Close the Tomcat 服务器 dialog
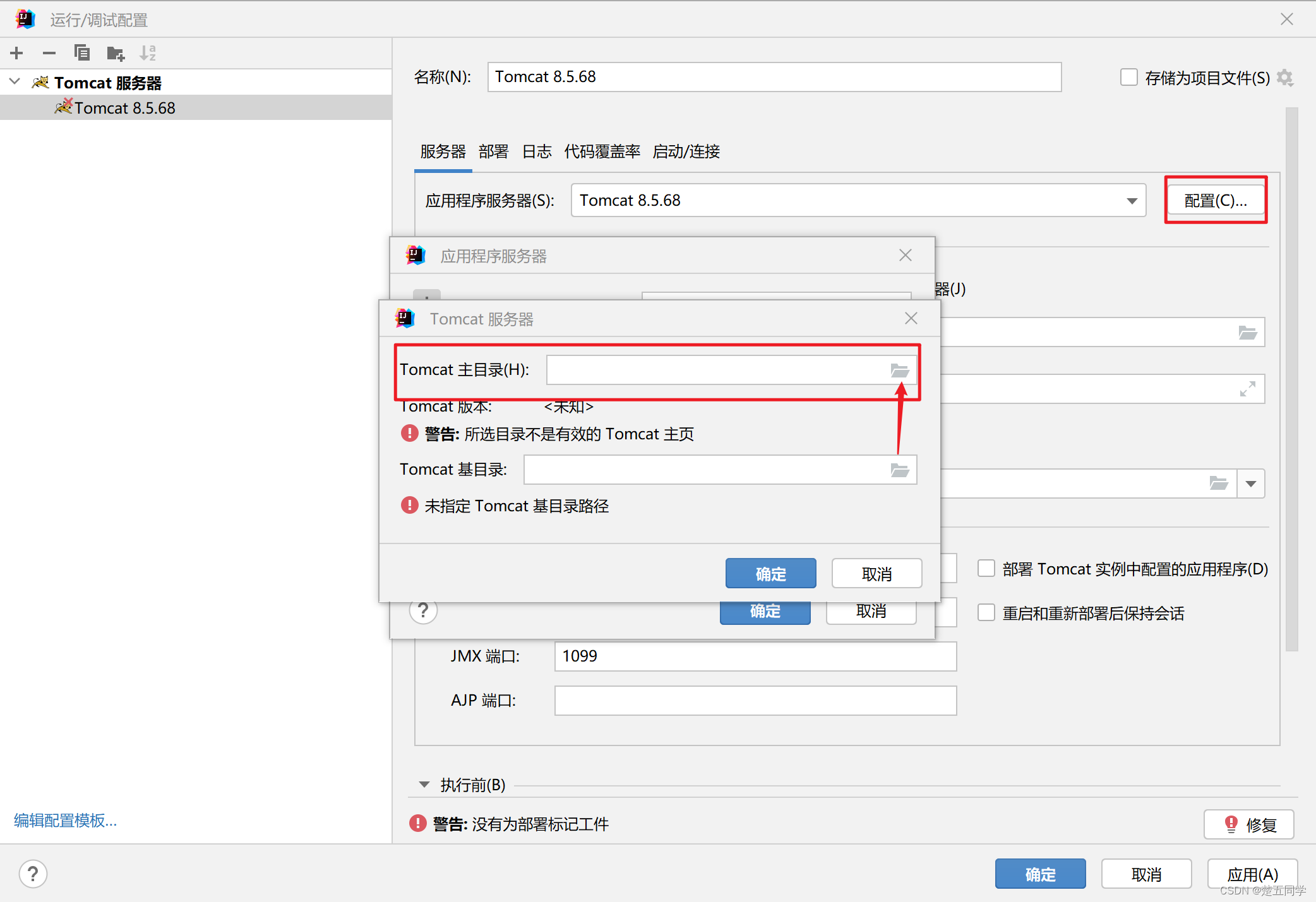The height and width of the screenshot is (902, 1316). click(x=911, y=319)
